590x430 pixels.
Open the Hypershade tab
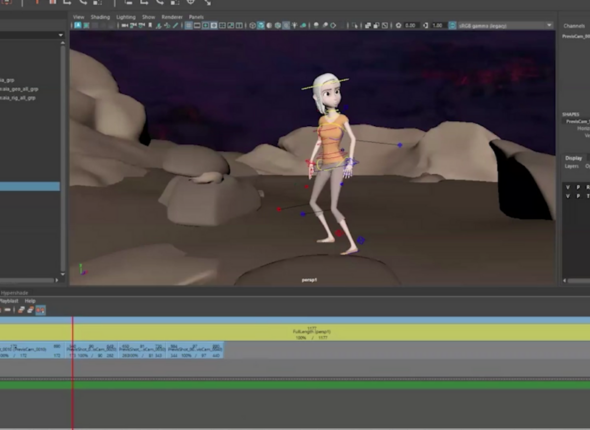14,293
